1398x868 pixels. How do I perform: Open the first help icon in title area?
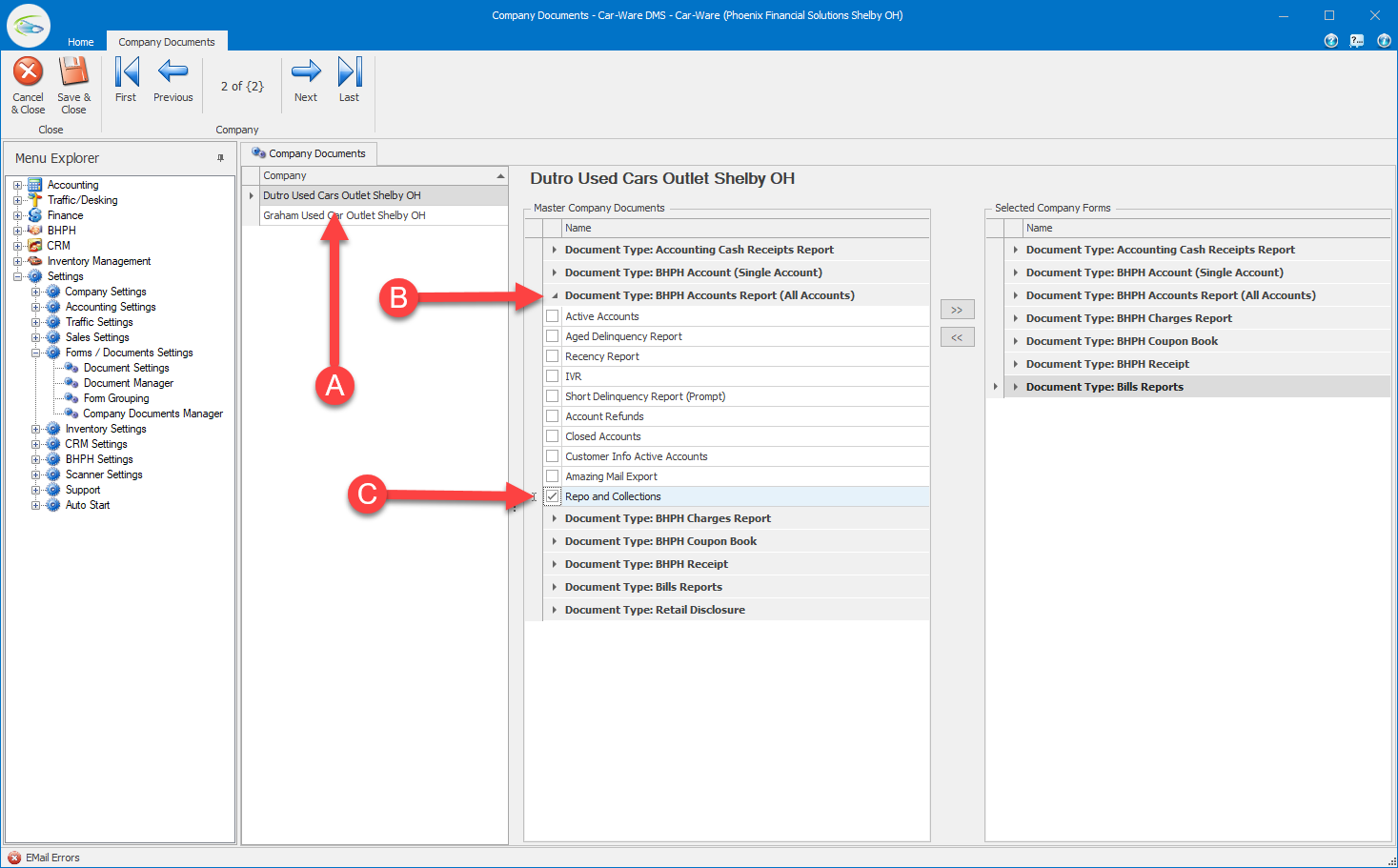1331,41
